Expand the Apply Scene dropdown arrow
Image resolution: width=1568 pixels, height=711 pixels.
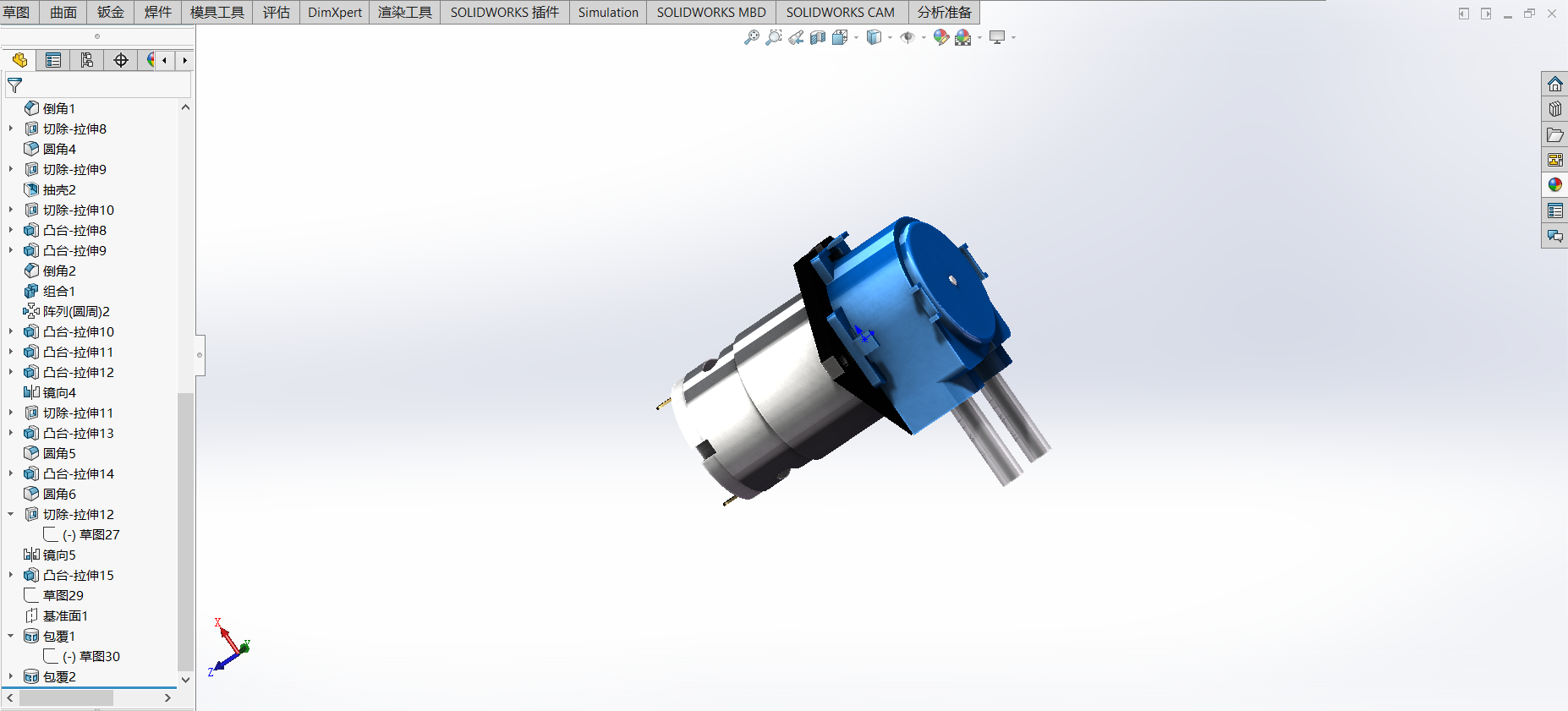(979, 37)
